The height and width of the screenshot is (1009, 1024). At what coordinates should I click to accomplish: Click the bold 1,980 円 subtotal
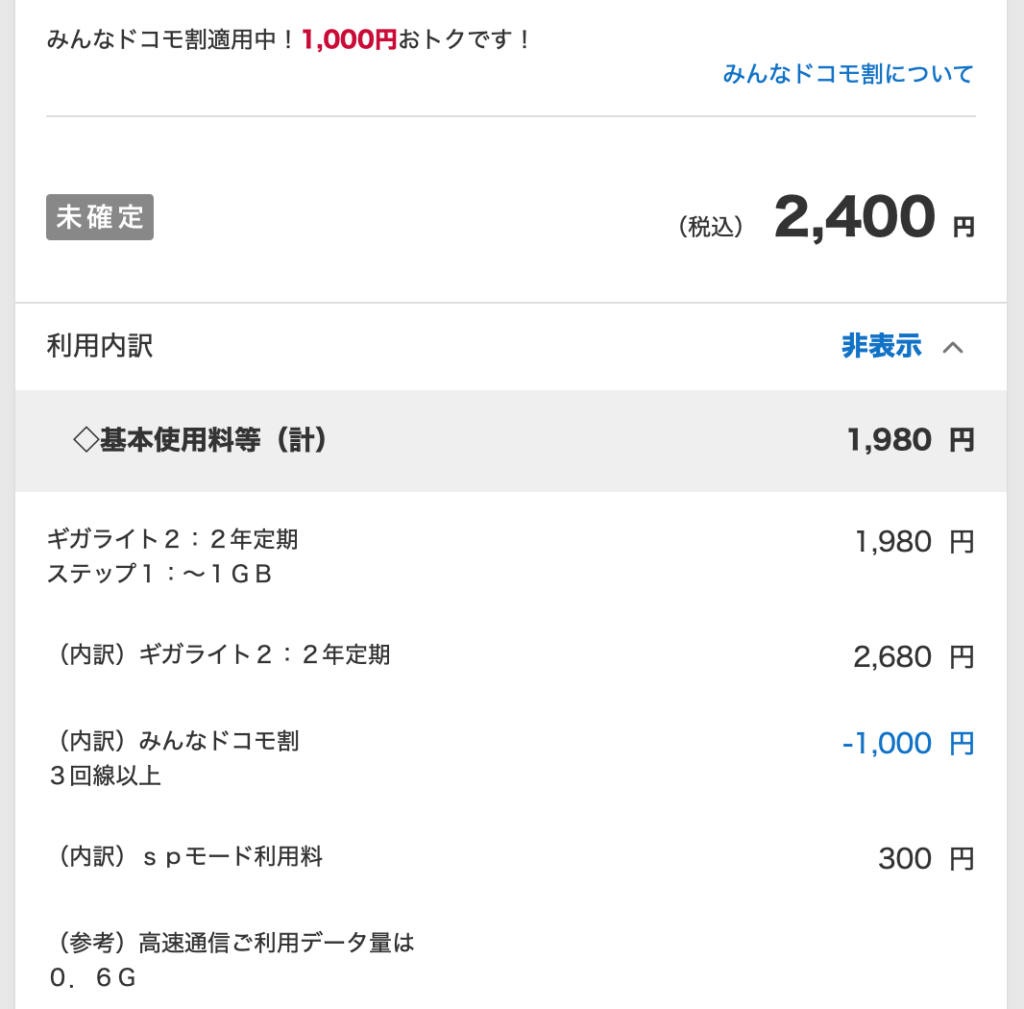point(909,440)
